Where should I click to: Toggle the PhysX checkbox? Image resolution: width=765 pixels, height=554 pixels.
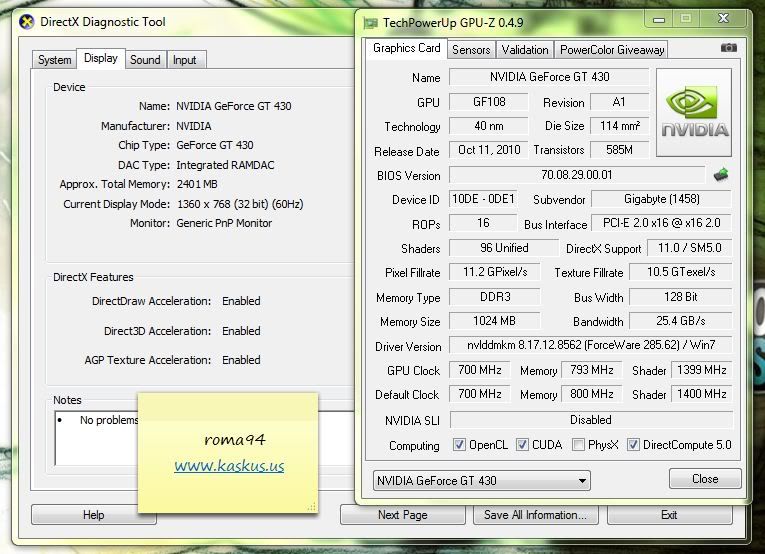(x=578, y=444)
